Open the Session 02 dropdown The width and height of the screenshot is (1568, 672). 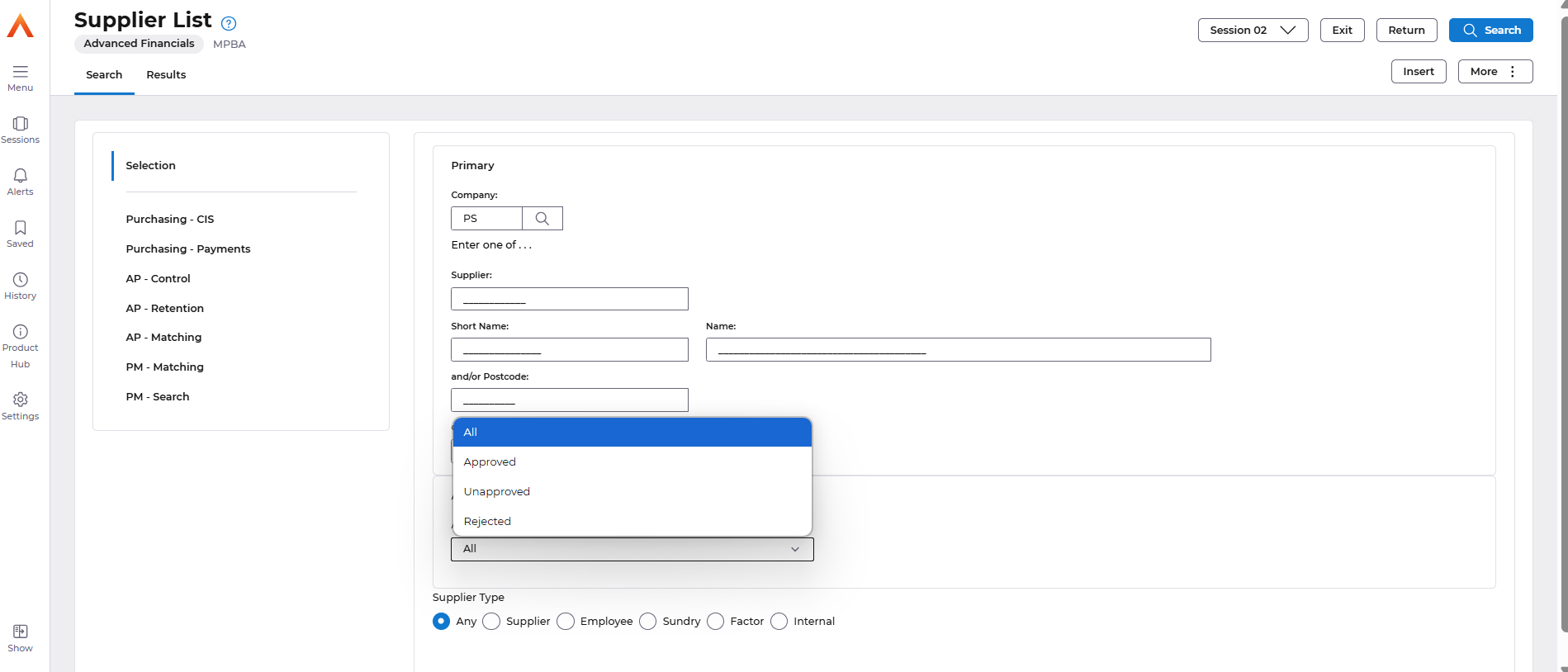[1253, 30]
